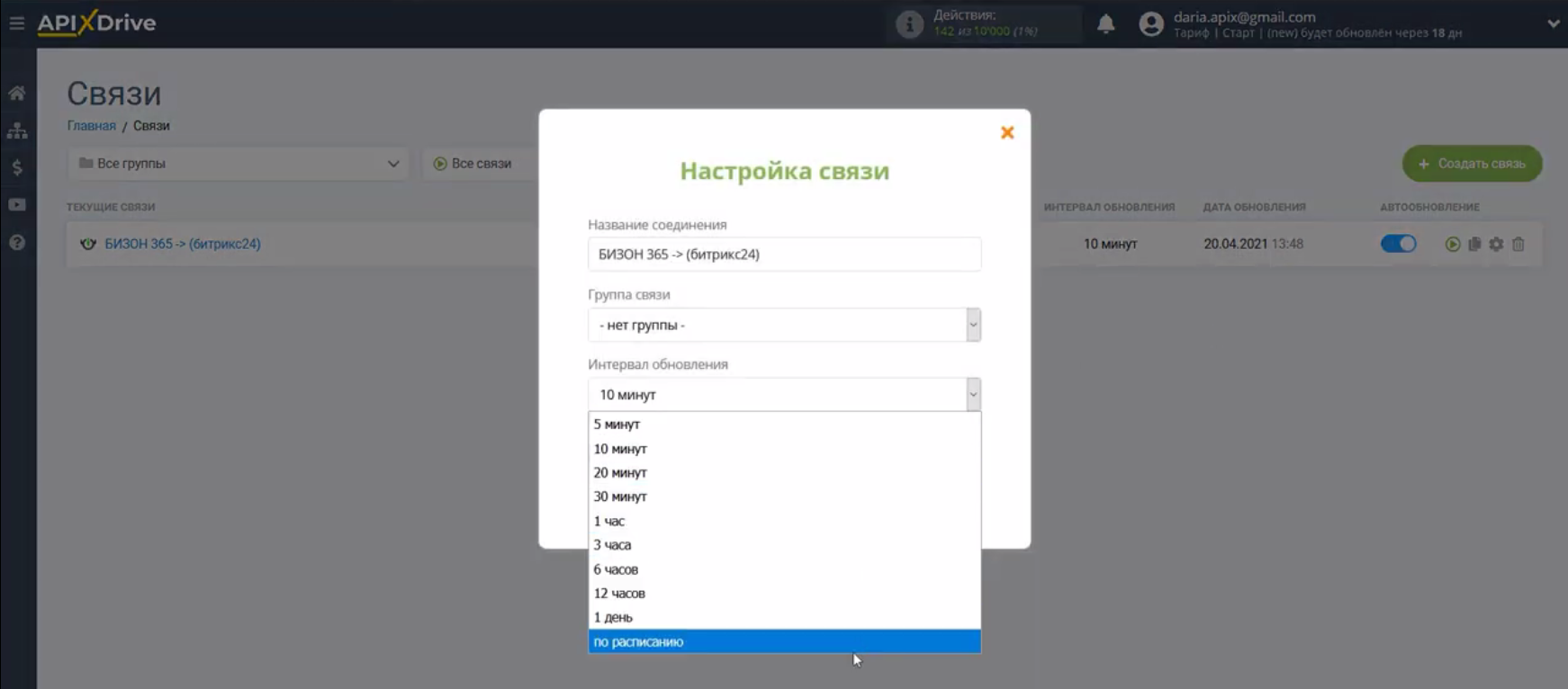The width and height of the screenshot is (1568, 689).
Task: Open the help question-mark sidebar icon
Action: [x=17, y=243]
